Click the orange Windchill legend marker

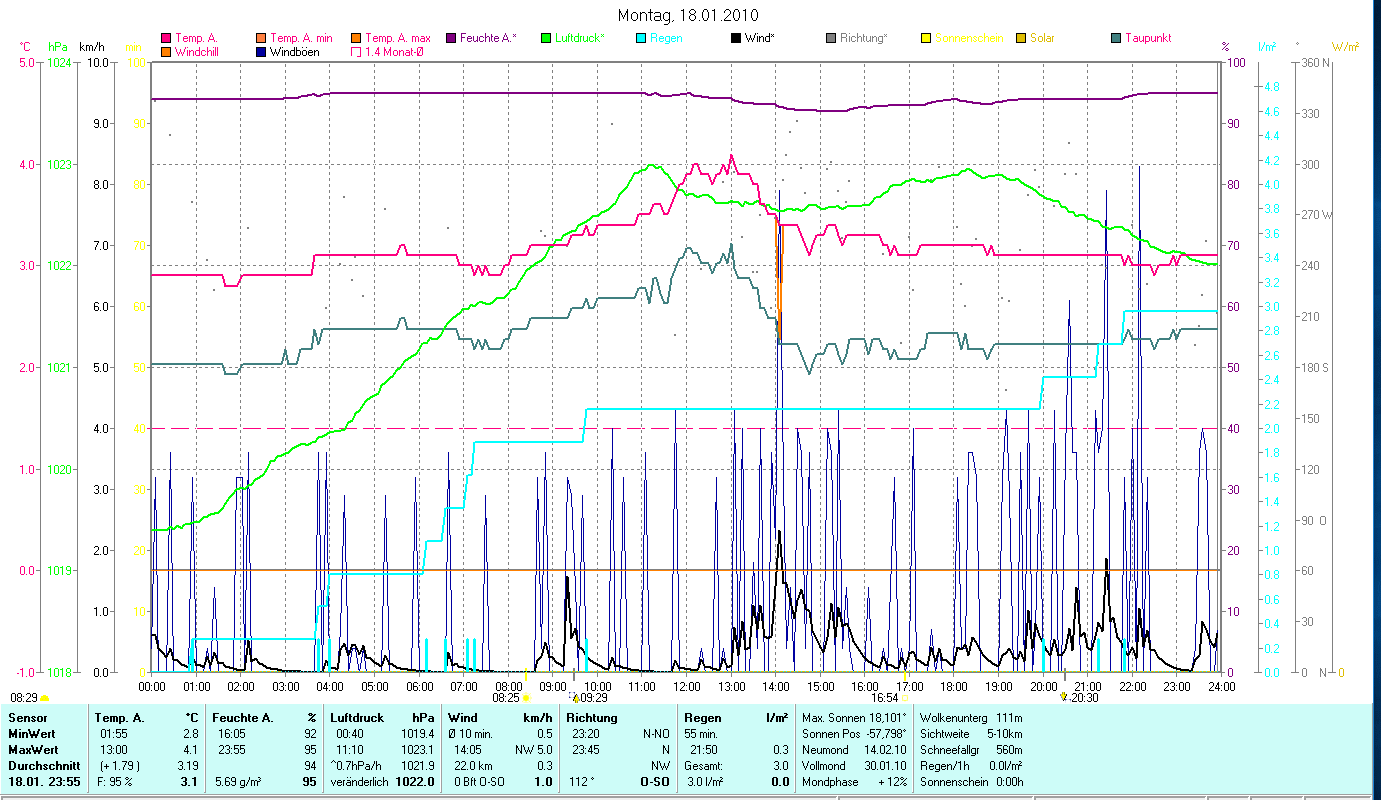tap(166, 52)
